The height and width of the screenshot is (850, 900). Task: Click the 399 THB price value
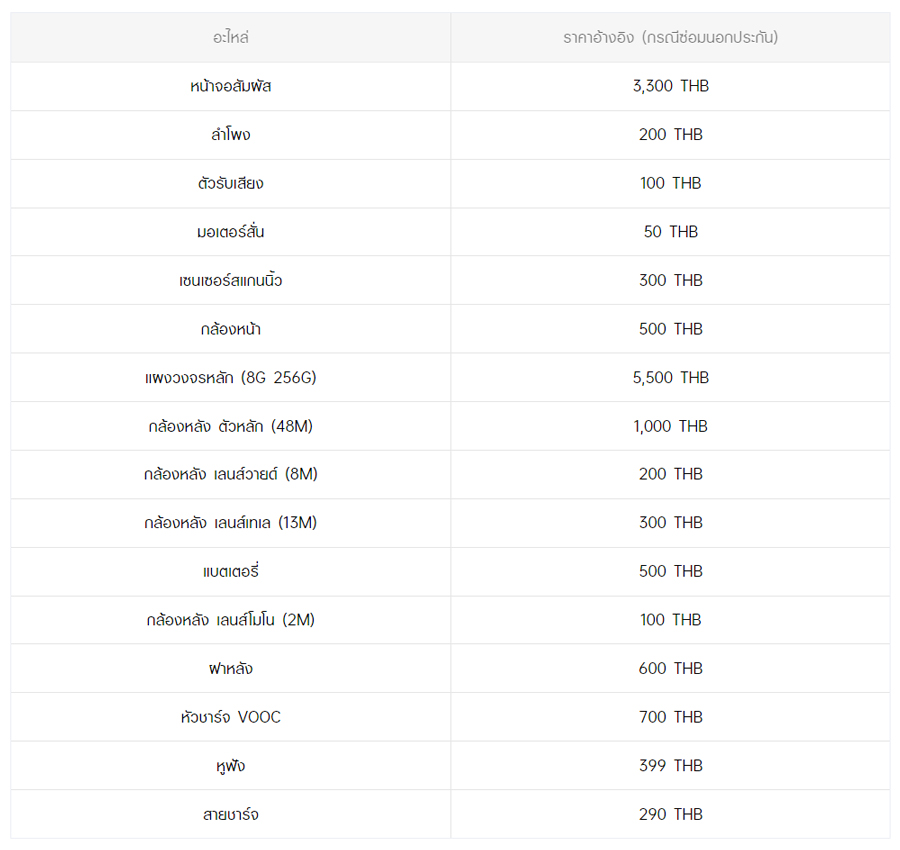pyautogui.click(x=670, y=766)
